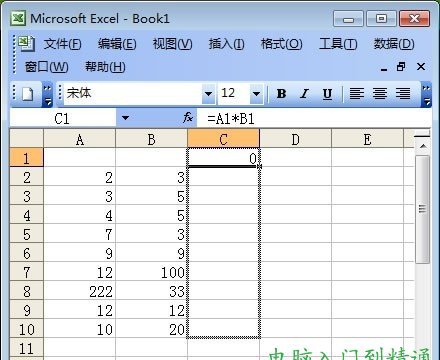Select column E header
Image resolution: width=440 pixels, height=360 pixels.
367,139
